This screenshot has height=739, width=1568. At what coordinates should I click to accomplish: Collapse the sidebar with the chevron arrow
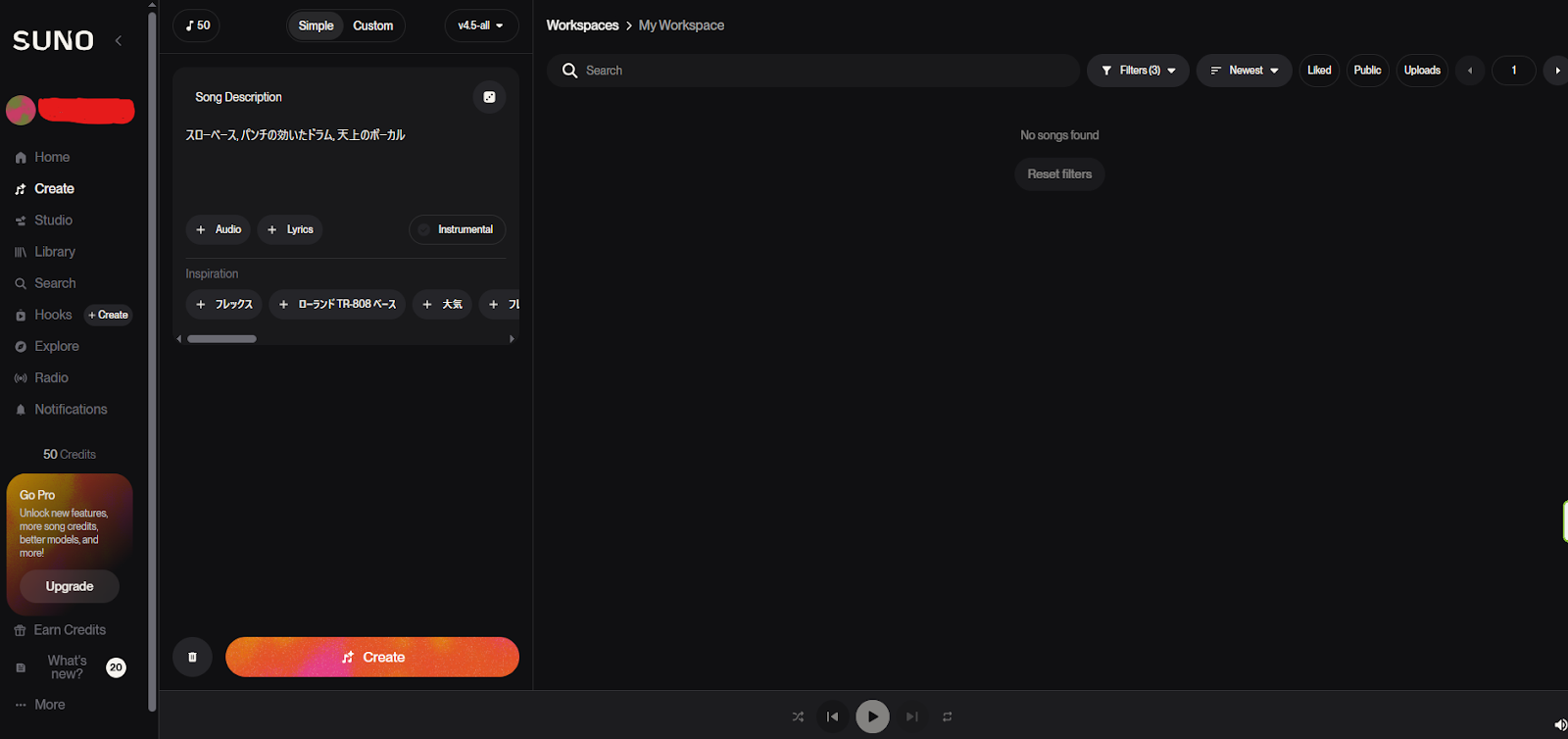click(x=119, y=40)
